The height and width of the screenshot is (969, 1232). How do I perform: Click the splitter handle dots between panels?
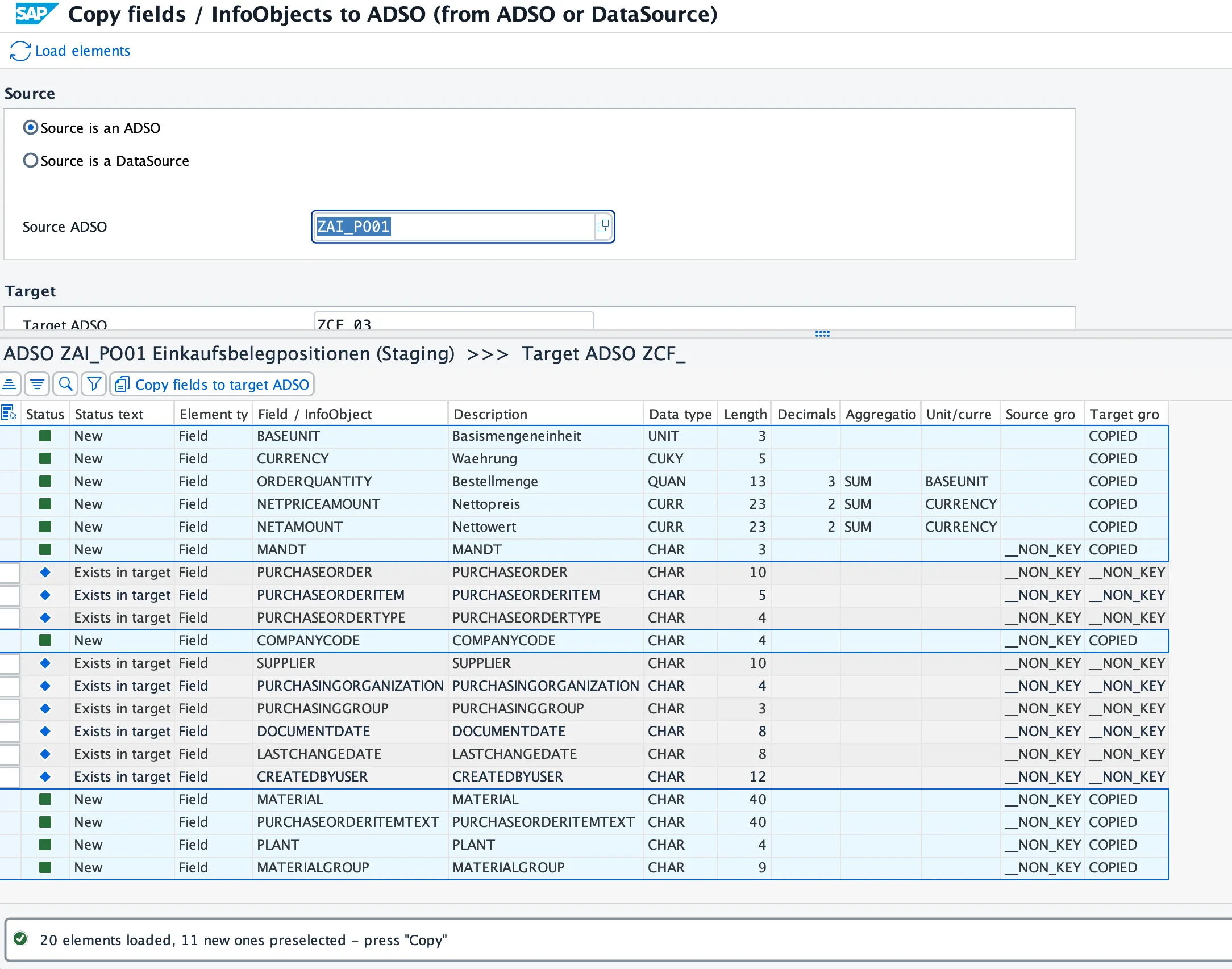click(822, 334)
